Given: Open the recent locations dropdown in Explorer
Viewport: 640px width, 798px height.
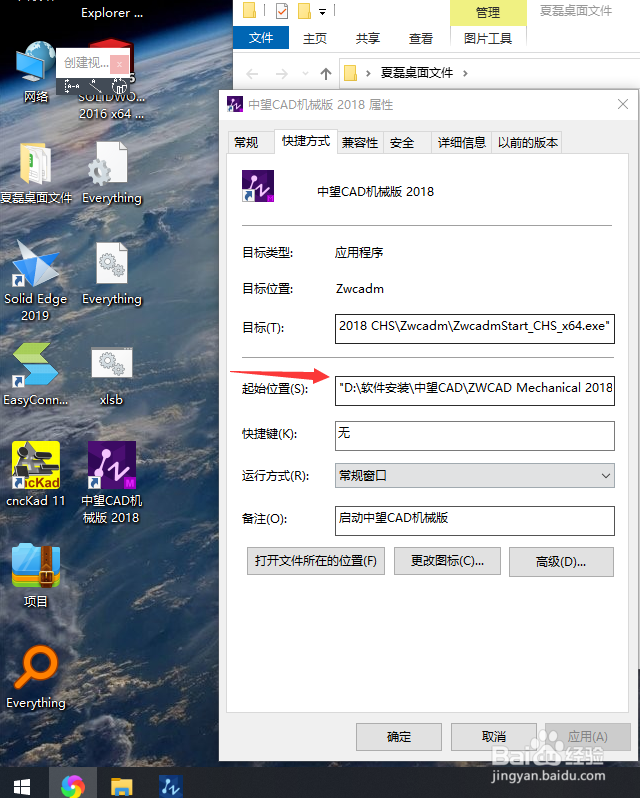Looking at the screenshot, I should tap(305, 74).
